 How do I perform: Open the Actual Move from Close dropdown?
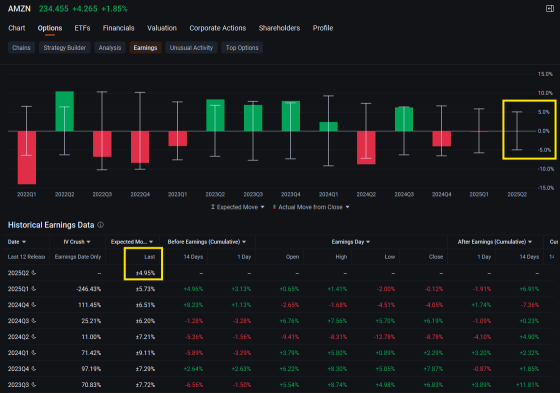pos(311,207)
